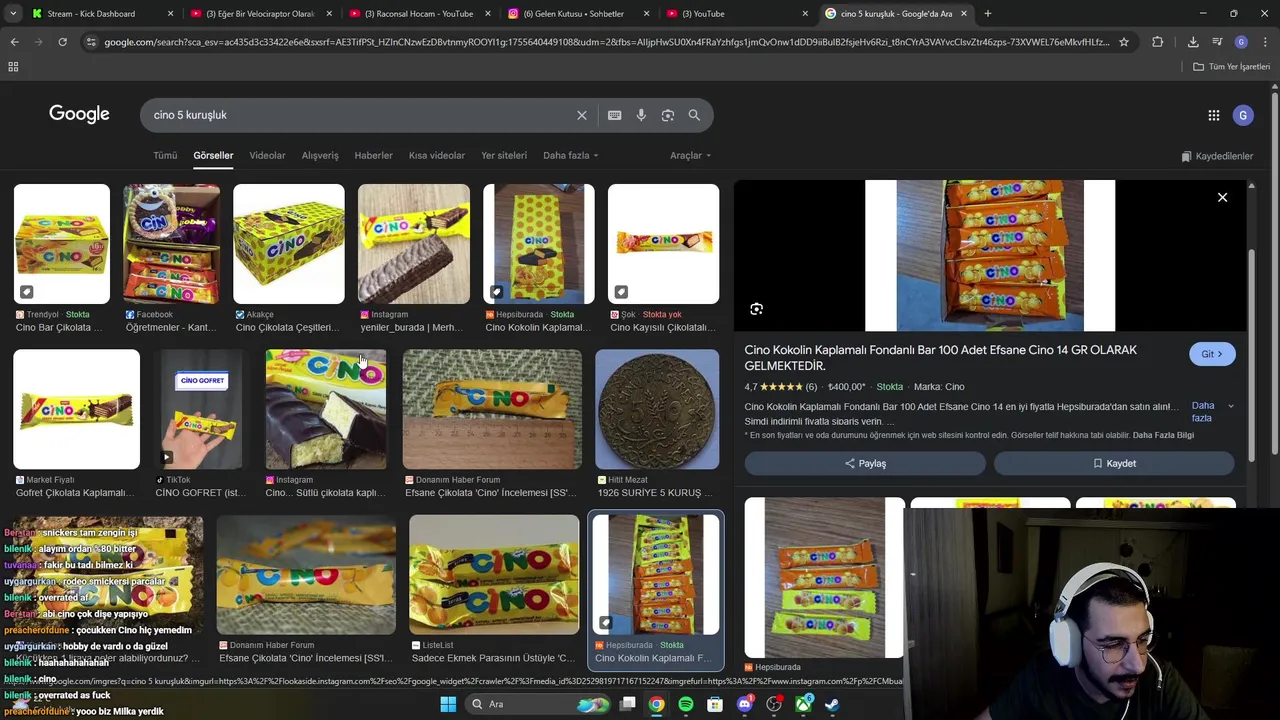Bookmark this page with the star icon
Image resolution: width=1280 pixels, height=720 pixels.
pos(1124,42)
